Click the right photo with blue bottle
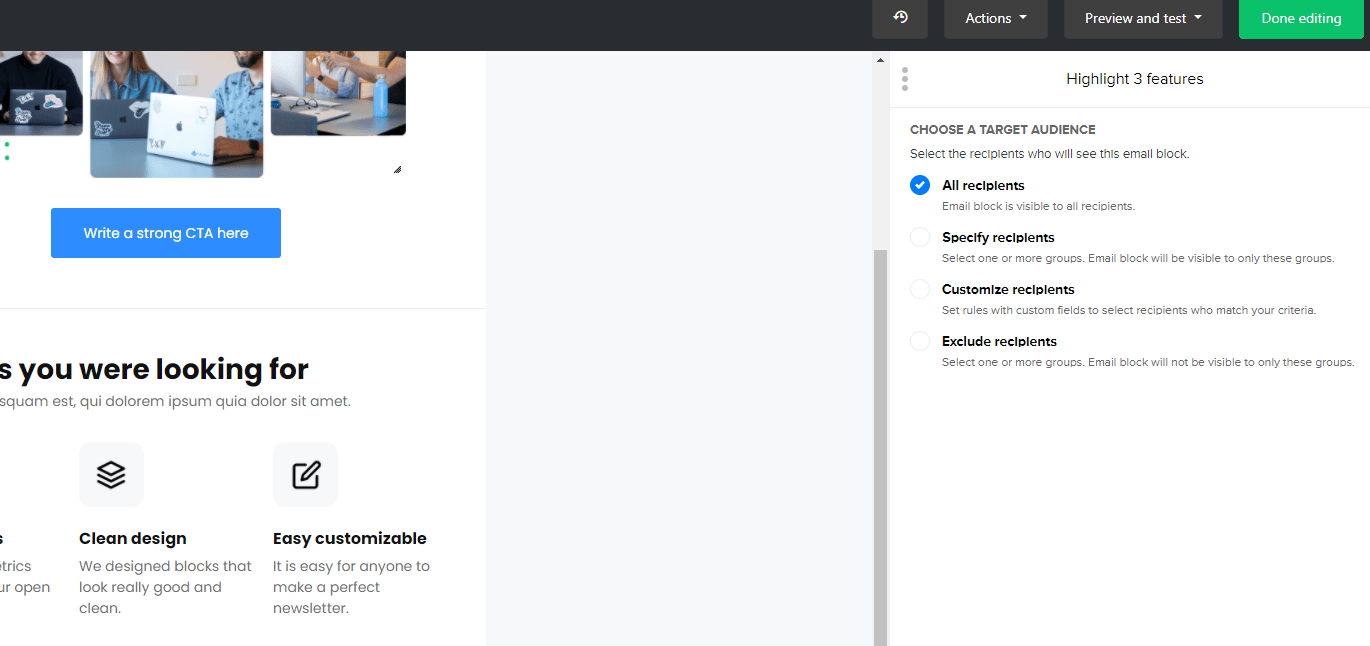This screenshot has width=1370, height=646. [x=338, y=92]
